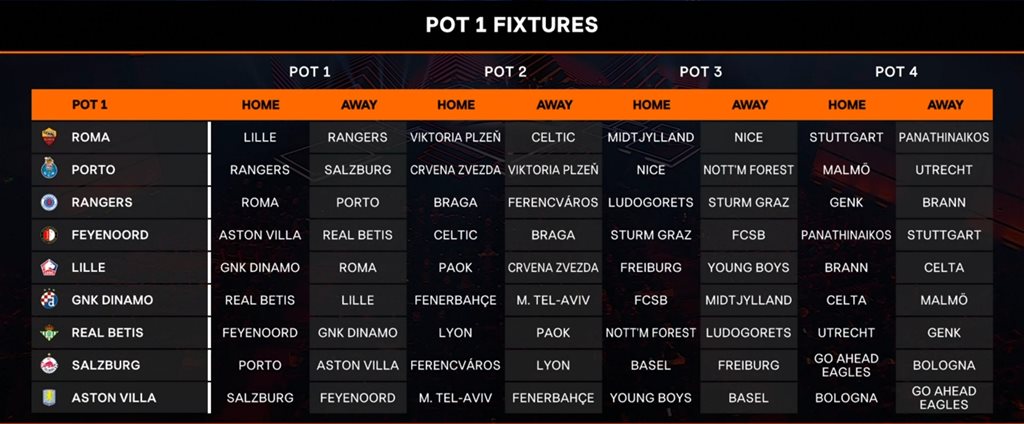This screenshot has height=424, width=1024.
Task: Select the Ferencváros cell in Rangers' row
Action: [x=553, y=202]
